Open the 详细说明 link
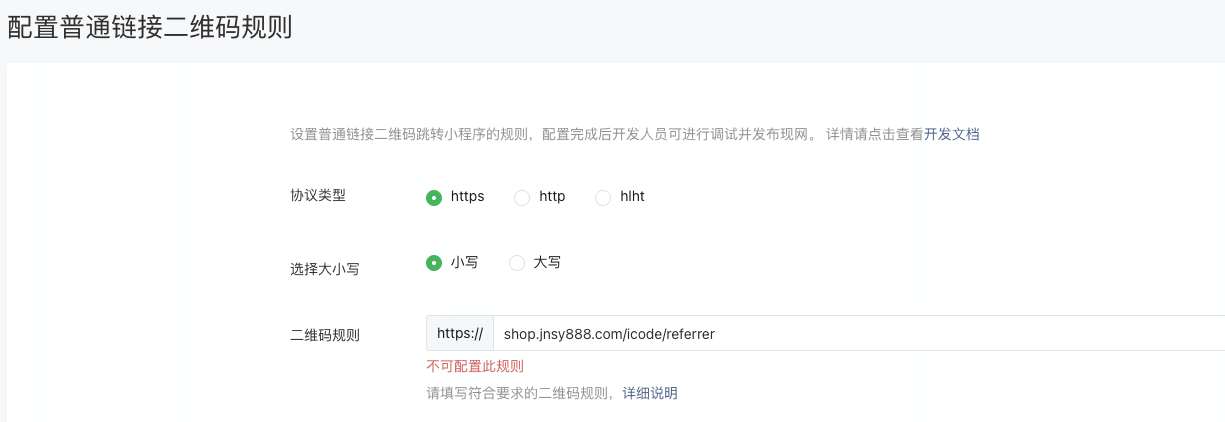Viewport: 1225px width, 422px height. [x=650, y=393]
